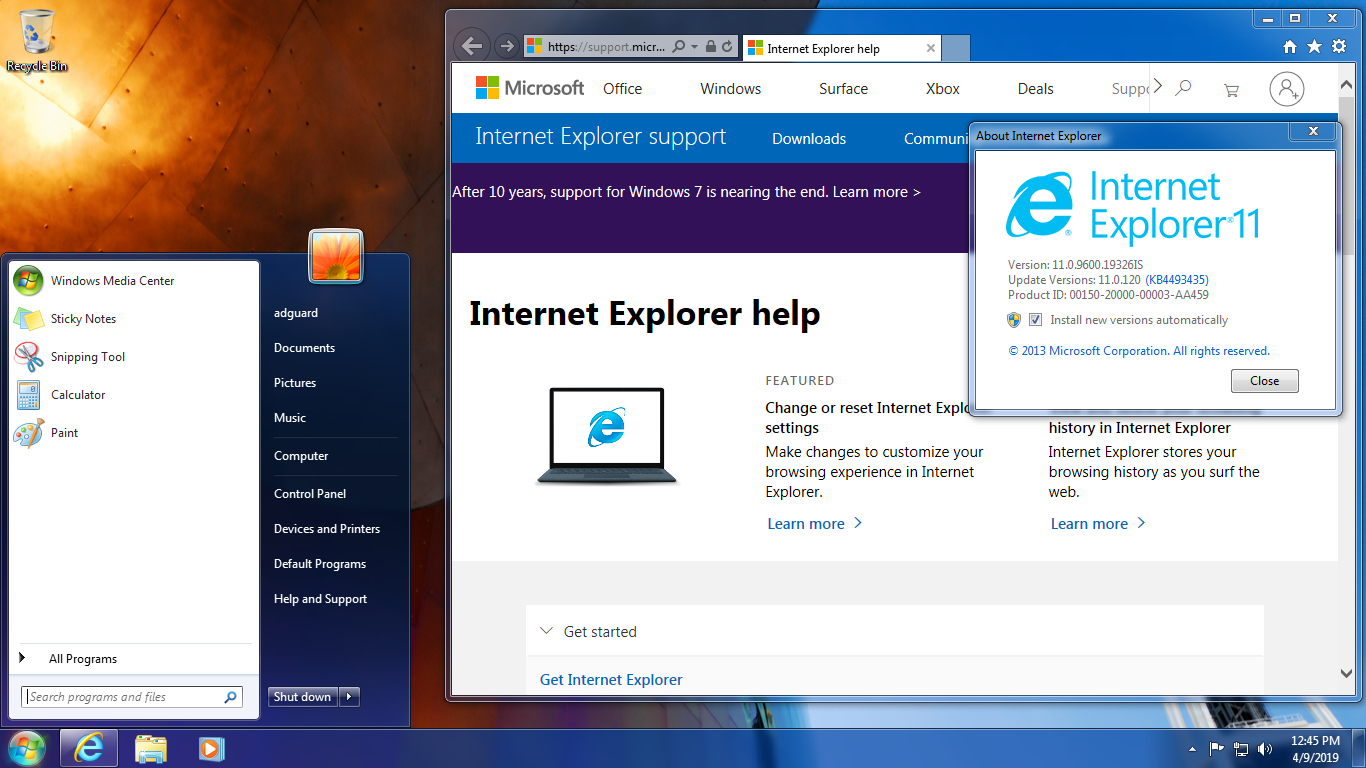Click the URL address bar field
This screenshot has width=1366, height=768.
pyautogui.click(x=607, y=46)
